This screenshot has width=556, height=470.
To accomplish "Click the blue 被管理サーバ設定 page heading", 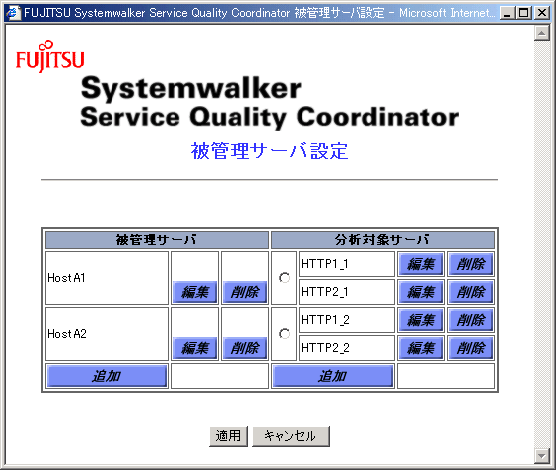I will pos(269,151).
